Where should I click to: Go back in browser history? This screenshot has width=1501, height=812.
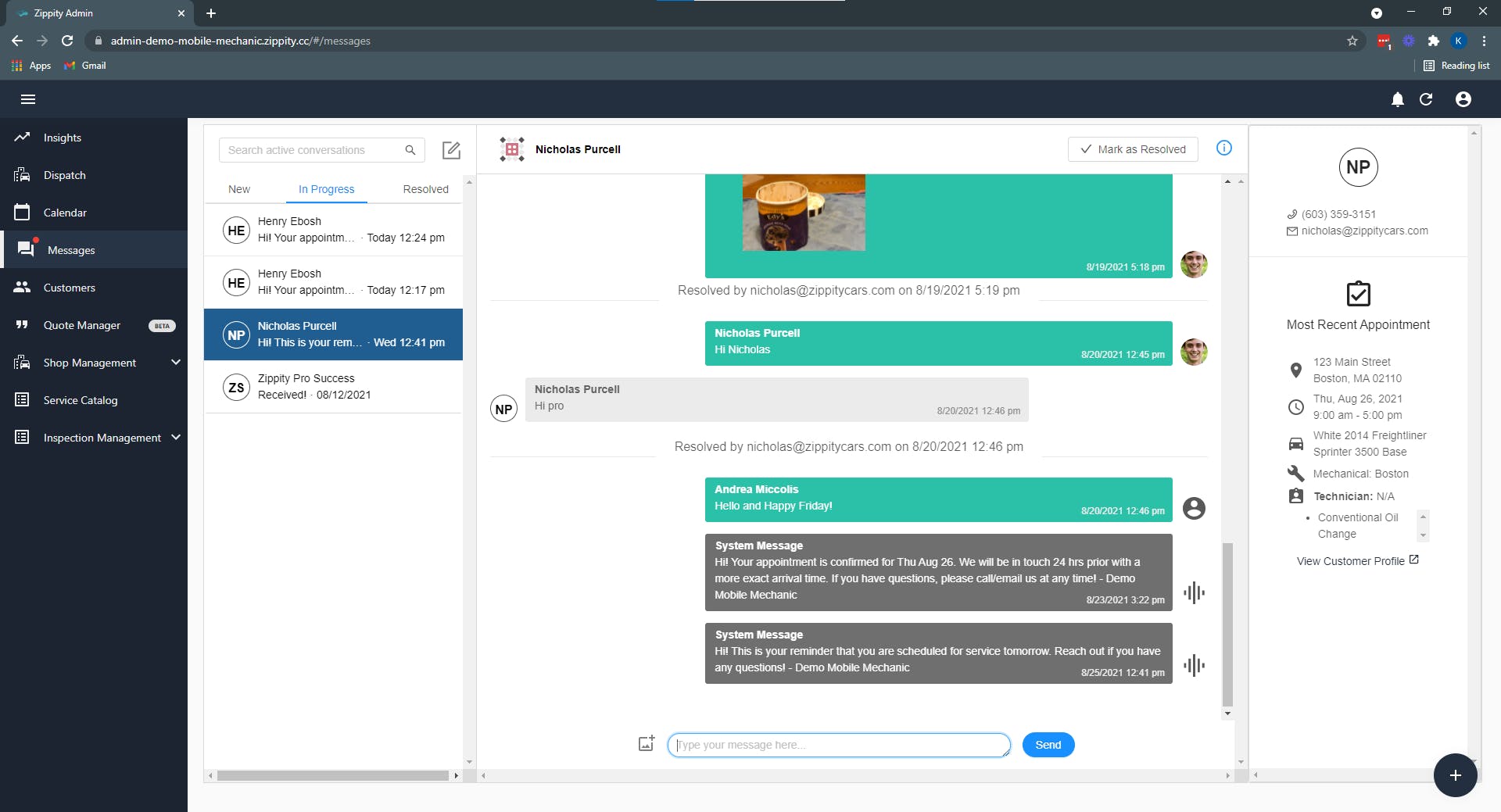coord(17,41)
